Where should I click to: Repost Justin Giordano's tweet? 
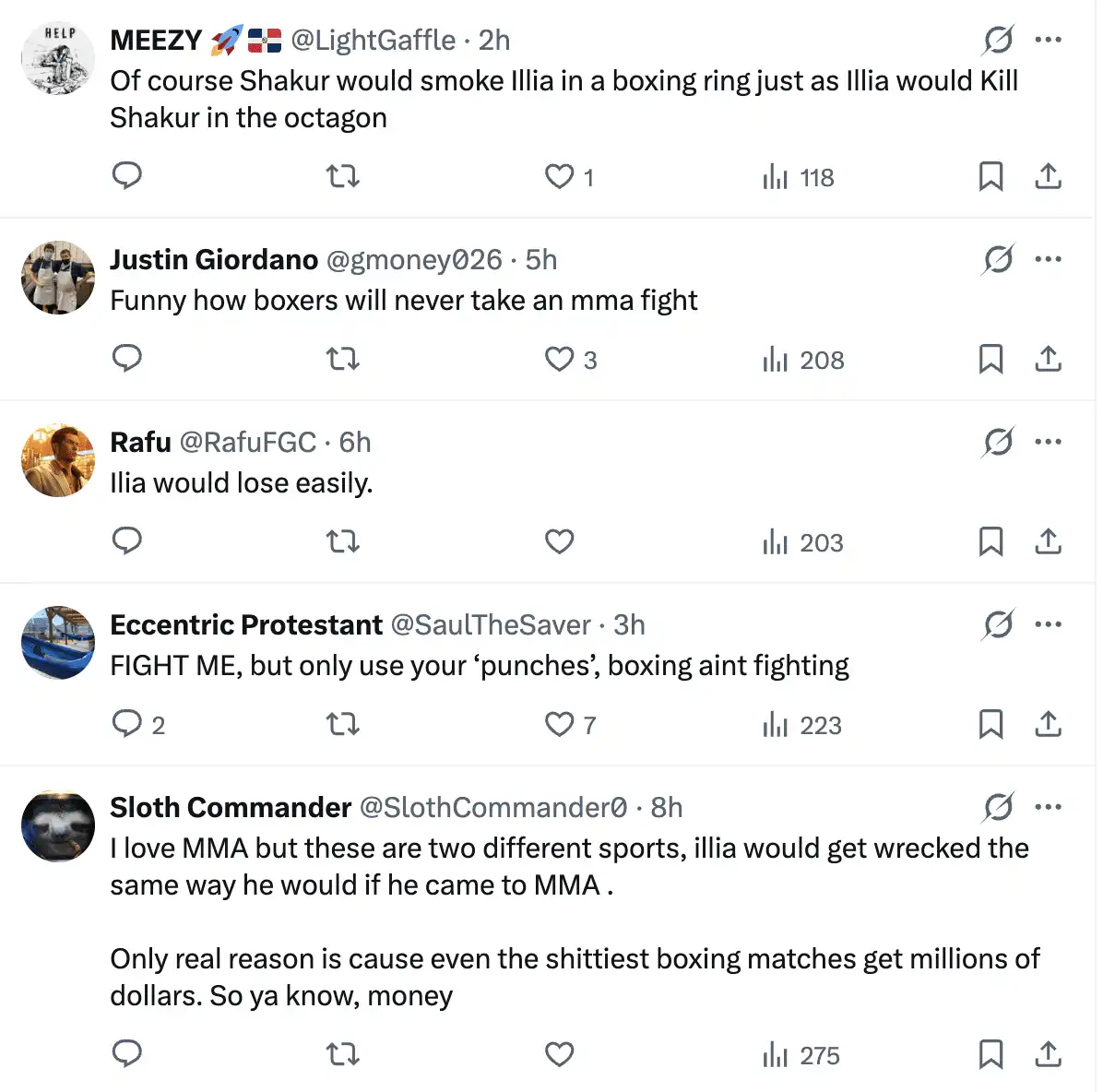(x=343, y=358)
